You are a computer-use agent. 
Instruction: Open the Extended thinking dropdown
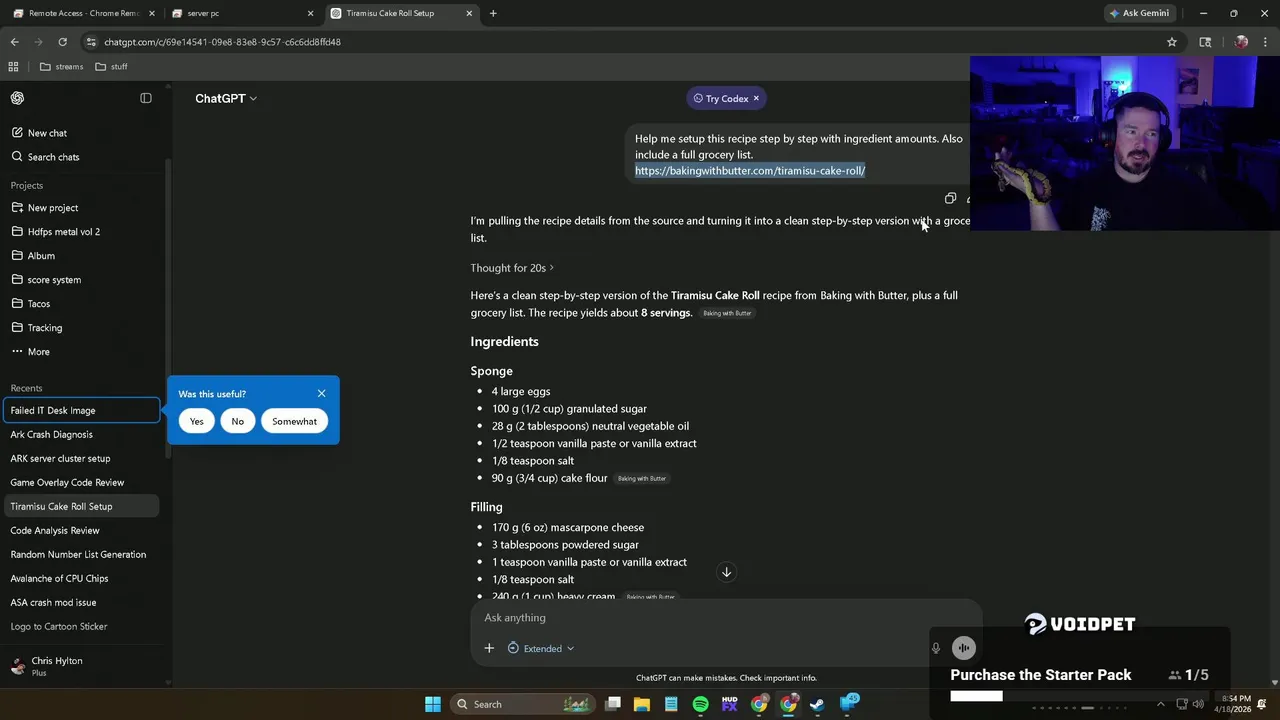coord(541,648)
